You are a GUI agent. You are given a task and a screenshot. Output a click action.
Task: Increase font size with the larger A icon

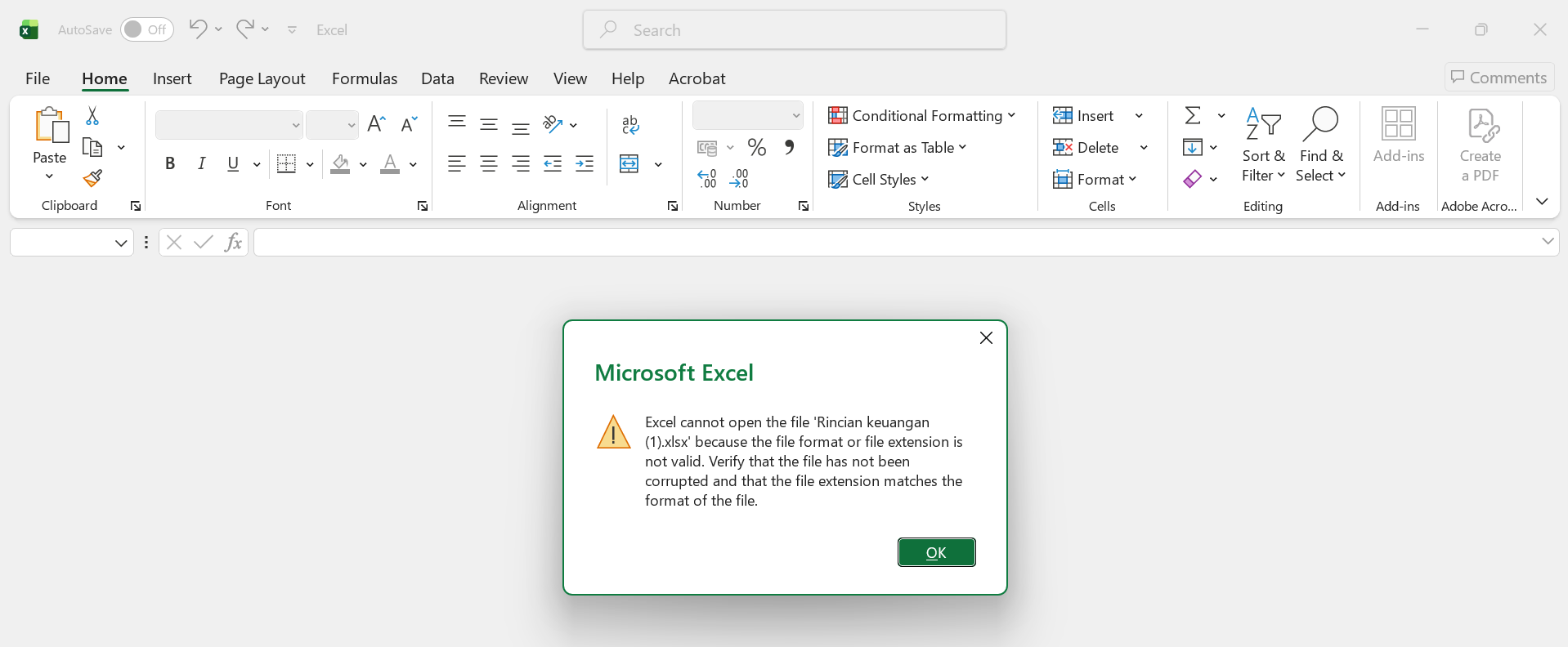pyautogui.click(x=376, y=124)
